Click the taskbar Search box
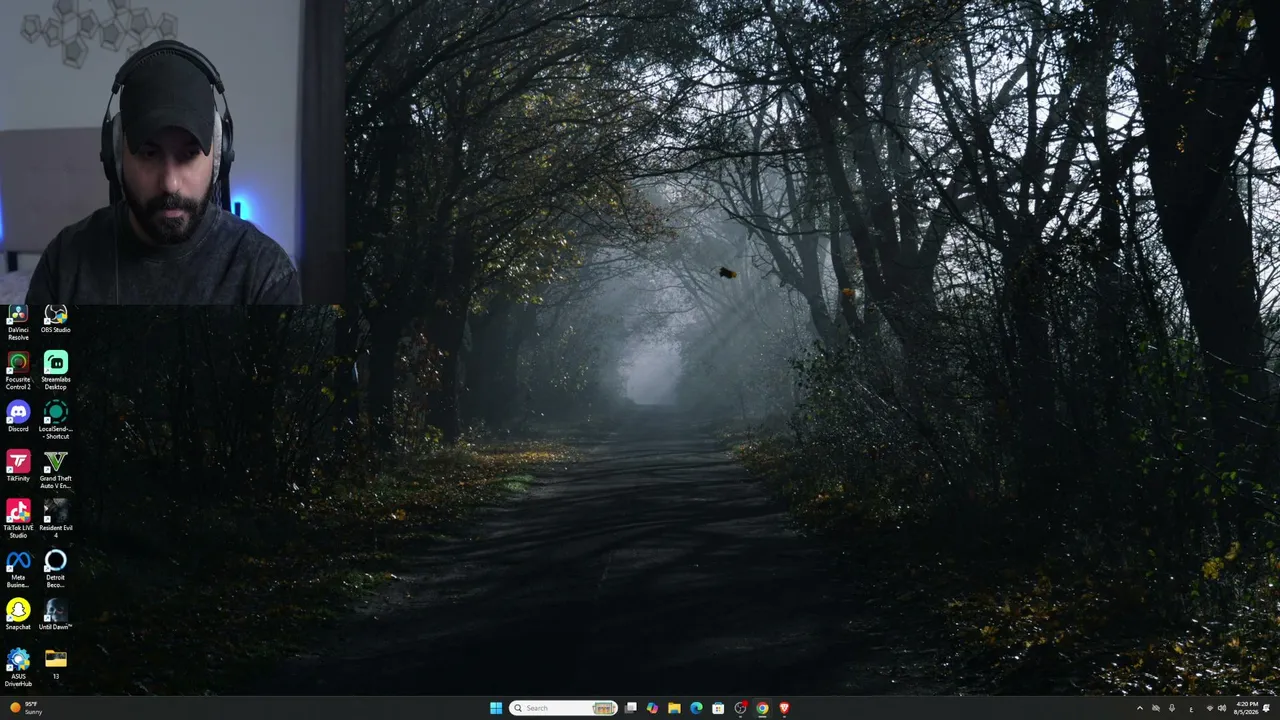 (563, 708)
